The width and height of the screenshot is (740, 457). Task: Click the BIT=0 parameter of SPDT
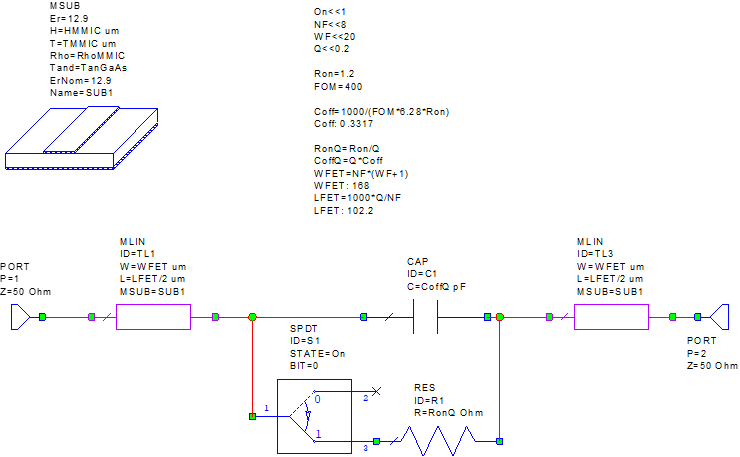tap(306, 366)
